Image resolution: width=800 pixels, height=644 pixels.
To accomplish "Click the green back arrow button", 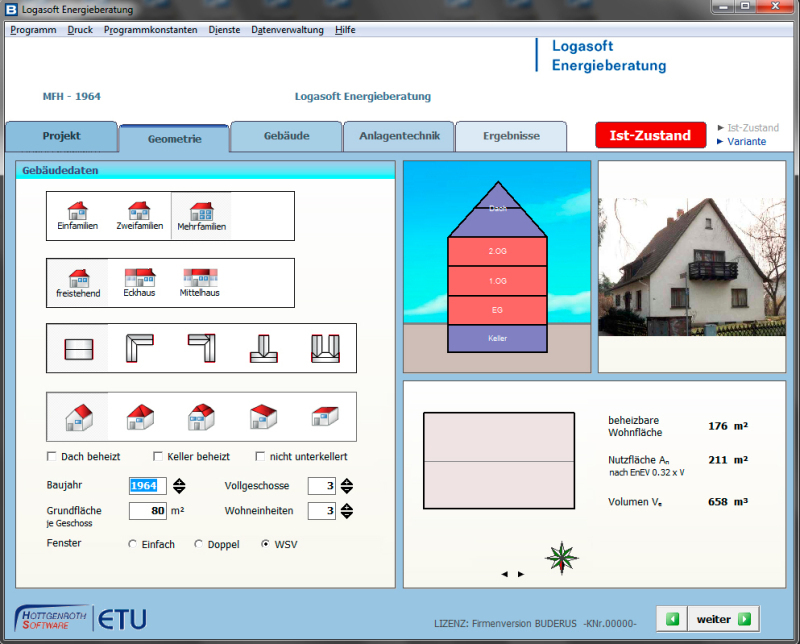I will click(x=672, y=619).
